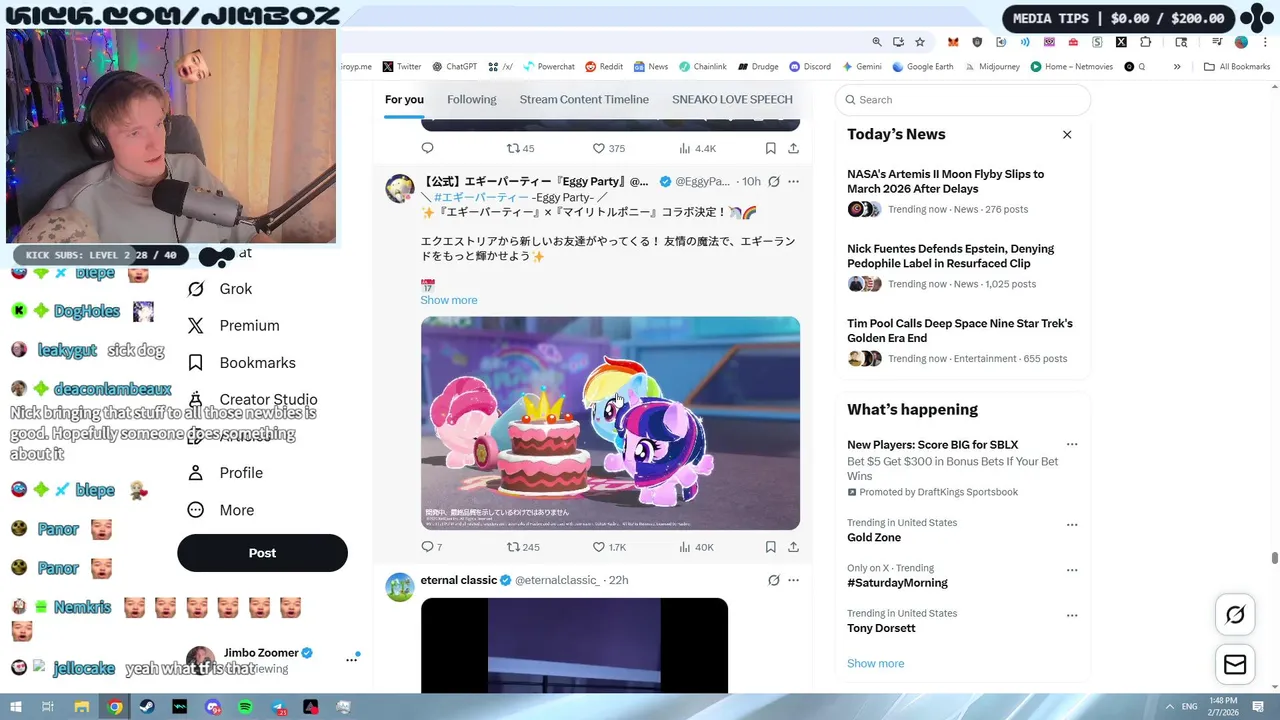Open Chrome three-dot menu
1280x720 pixels.
click(x=1265, y=42)
